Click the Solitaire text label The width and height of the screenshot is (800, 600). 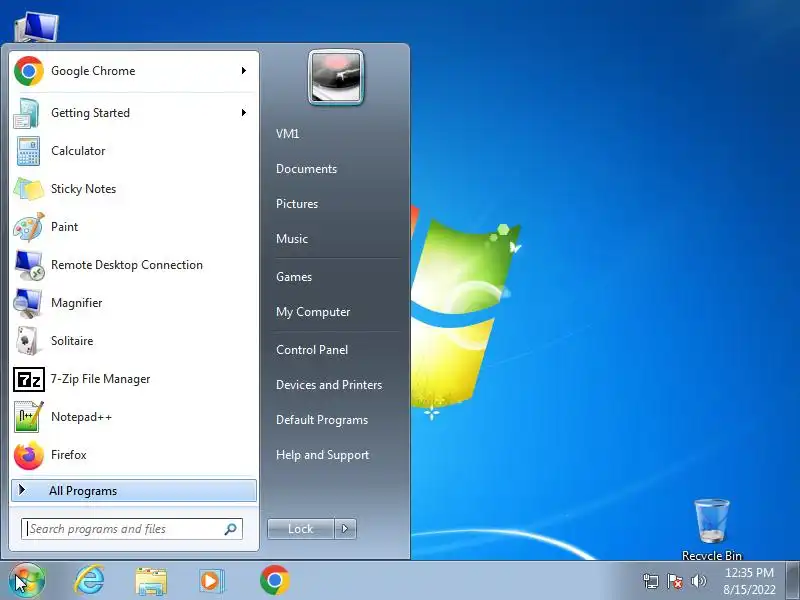point(72,341)
